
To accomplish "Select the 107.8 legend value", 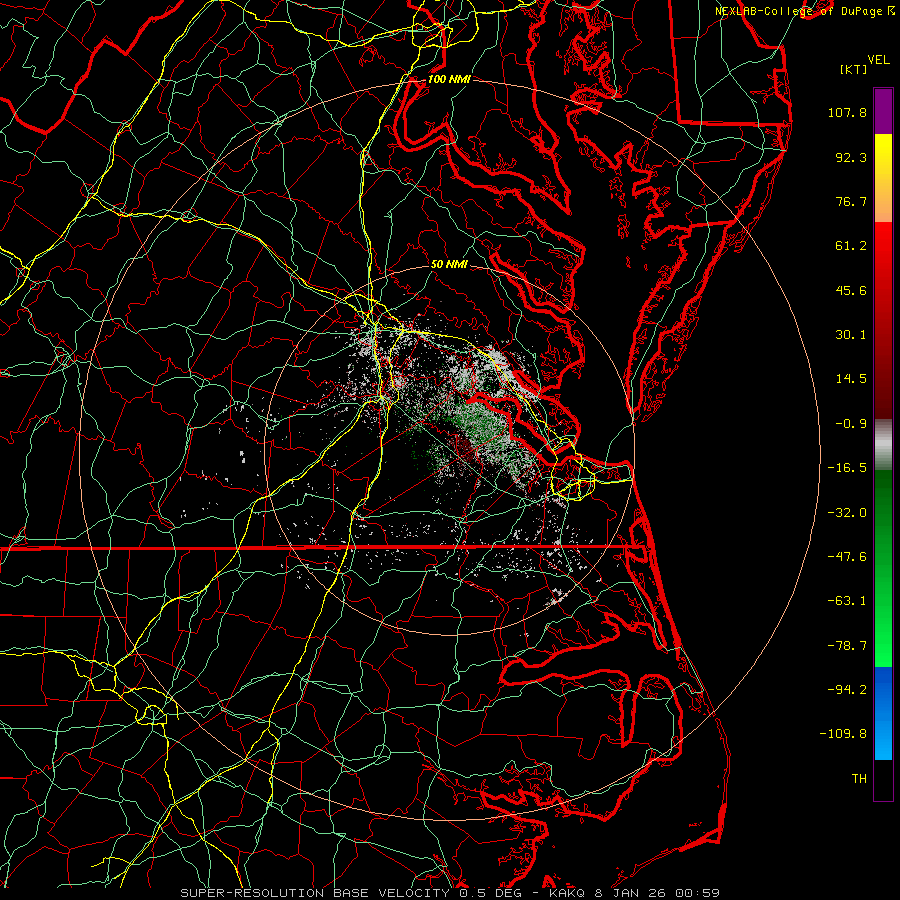I will [847, 112].
